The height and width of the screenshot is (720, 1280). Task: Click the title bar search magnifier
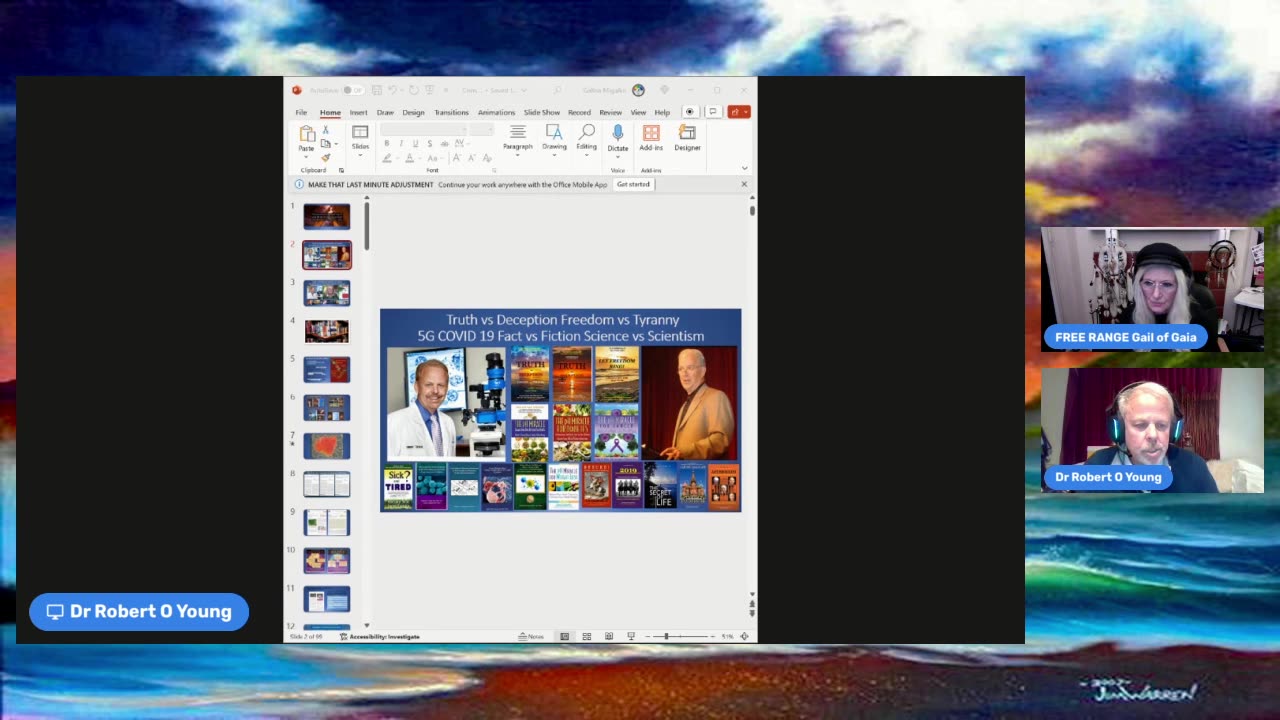pos(557,90)
